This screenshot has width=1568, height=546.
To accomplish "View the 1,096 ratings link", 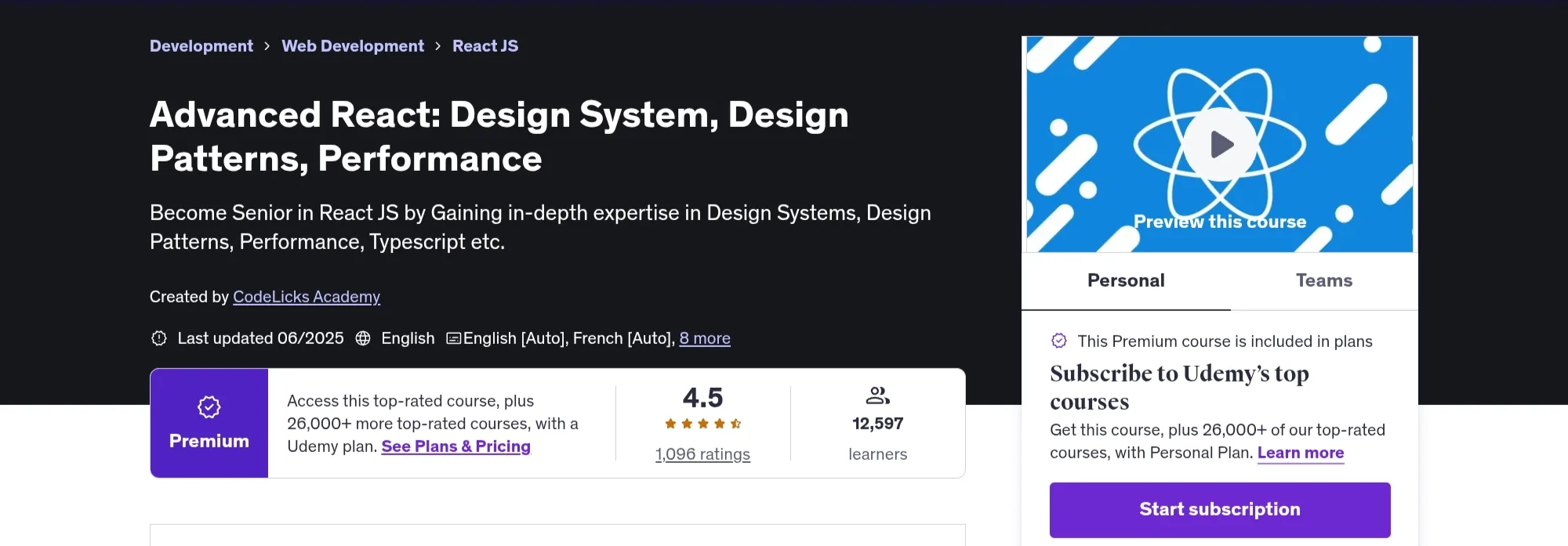I will click(703, 454).
